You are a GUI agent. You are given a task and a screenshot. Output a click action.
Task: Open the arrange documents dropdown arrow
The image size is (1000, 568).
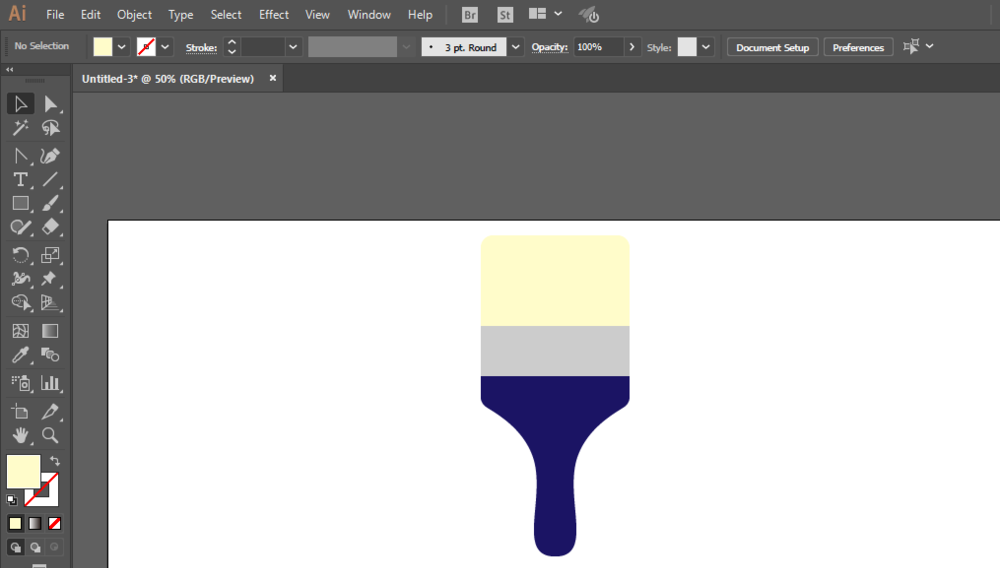tap(558, 13)
